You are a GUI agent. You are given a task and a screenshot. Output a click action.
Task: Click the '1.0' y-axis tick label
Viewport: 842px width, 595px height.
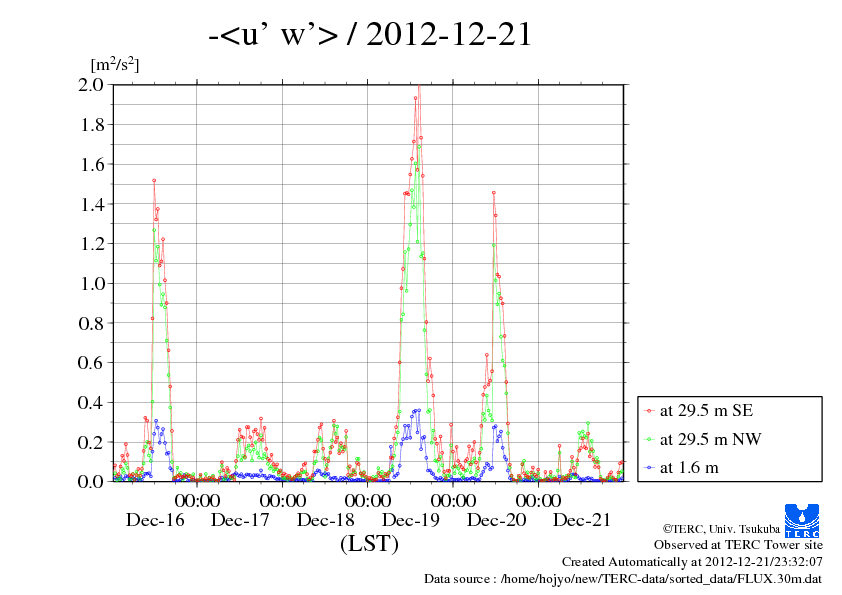click(91, 284)
